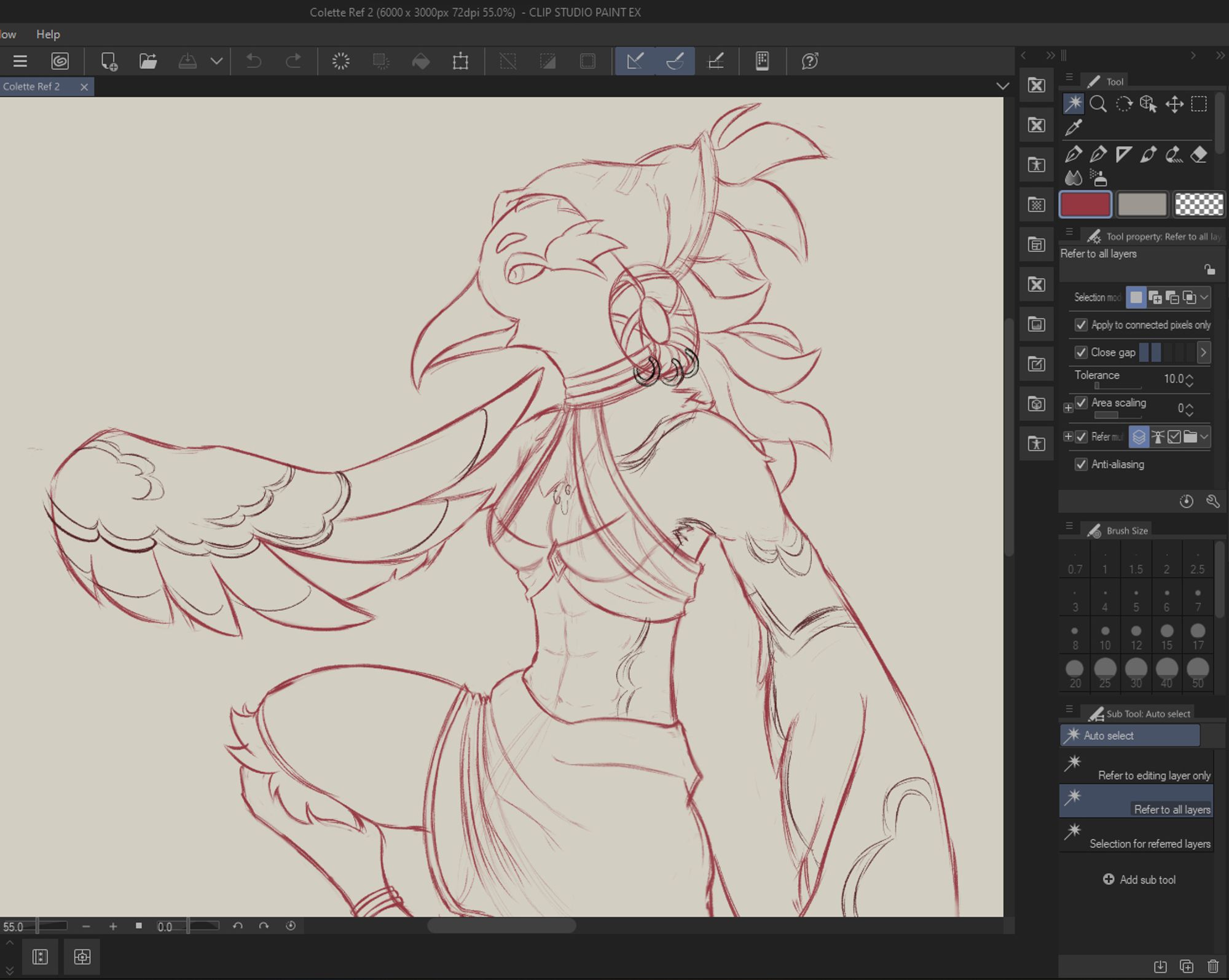The height and width of the screenshot is (980, 1229).
Task: Open the main hamburger menu
Action: click(x=20, y=61)
